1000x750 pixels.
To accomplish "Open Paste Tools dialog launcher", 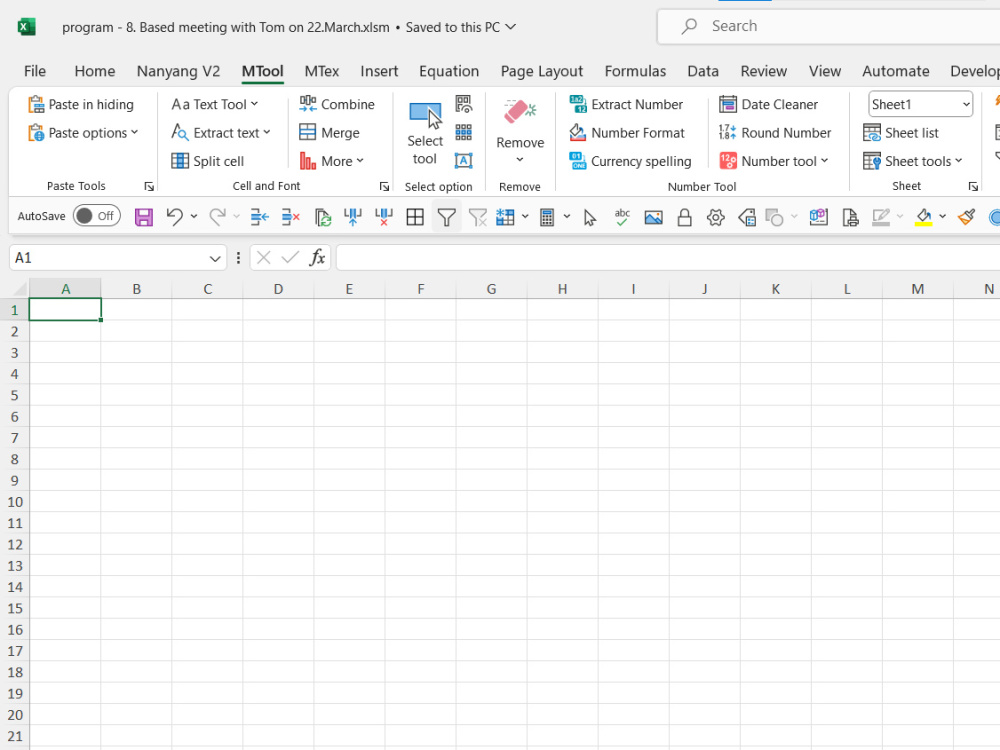I will (x=149, y=186).
